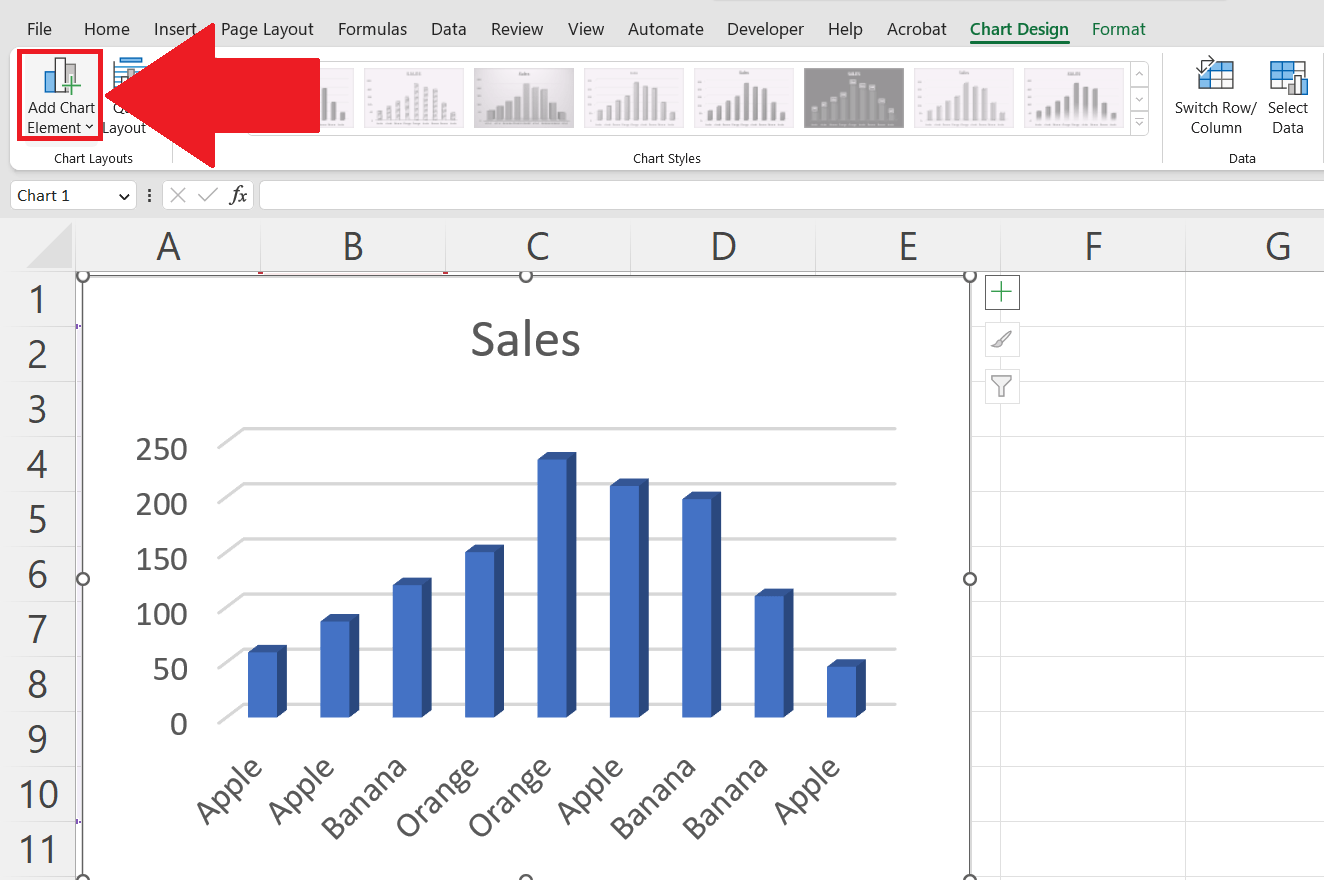This screenshot has height=880, width=1324.
Task: Open the File menu
Action: click(x=39, y=29)
